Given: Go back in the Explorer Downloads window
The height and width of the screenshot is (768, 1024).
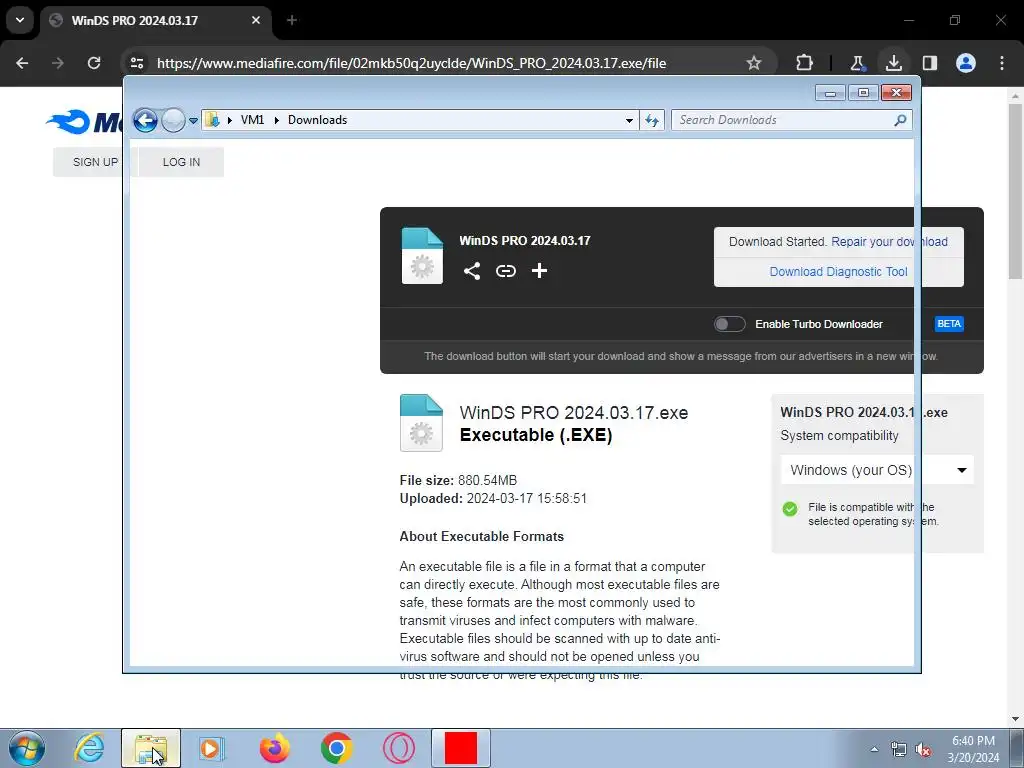Looking at the screenshot, I should (145, 120).
